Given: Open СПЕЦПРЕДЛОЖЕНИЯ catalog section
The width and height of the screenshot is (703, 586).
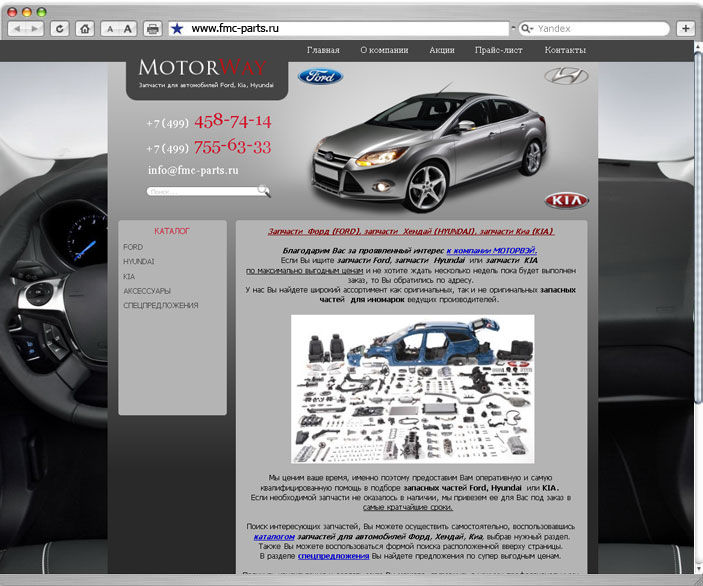Looking at the screenshot, I should point(161,305).
